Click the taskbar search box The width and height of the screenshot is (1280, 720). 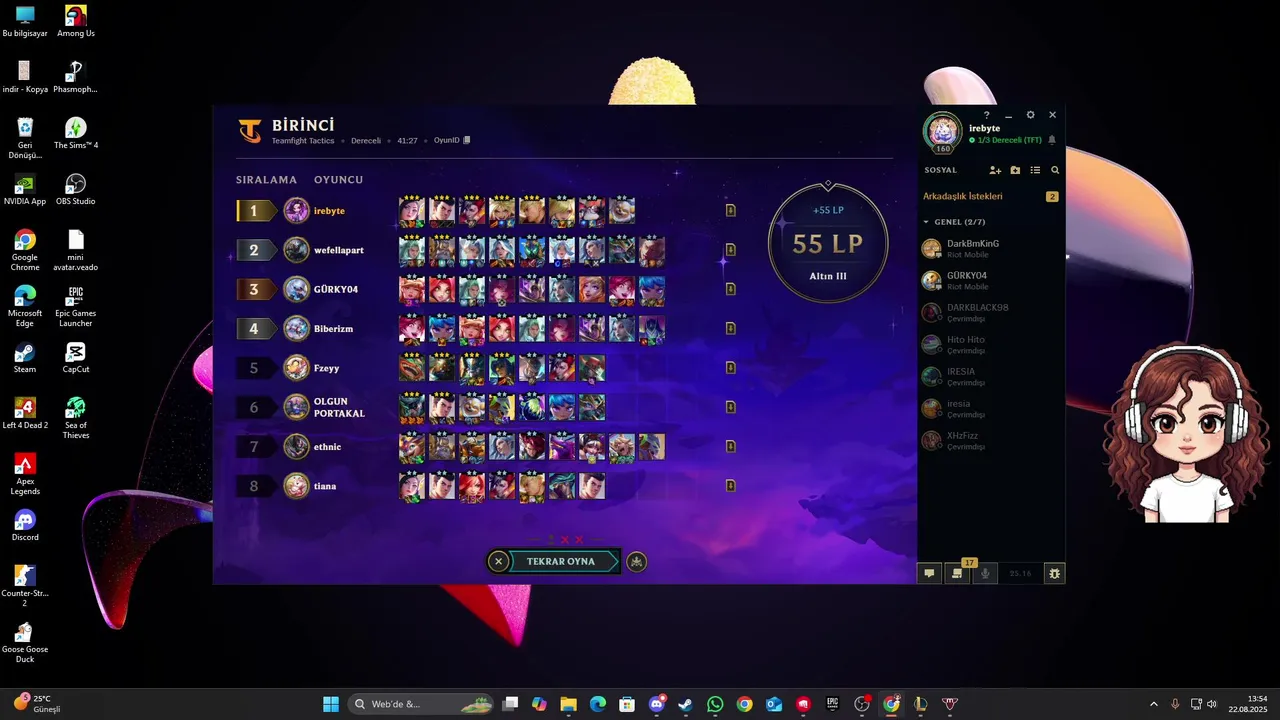tap(422, 704)
